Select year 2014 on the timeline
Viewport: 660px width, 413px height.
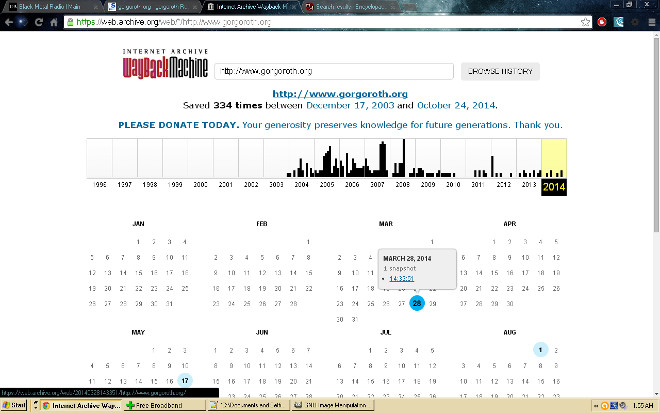(x=554, y=187)
